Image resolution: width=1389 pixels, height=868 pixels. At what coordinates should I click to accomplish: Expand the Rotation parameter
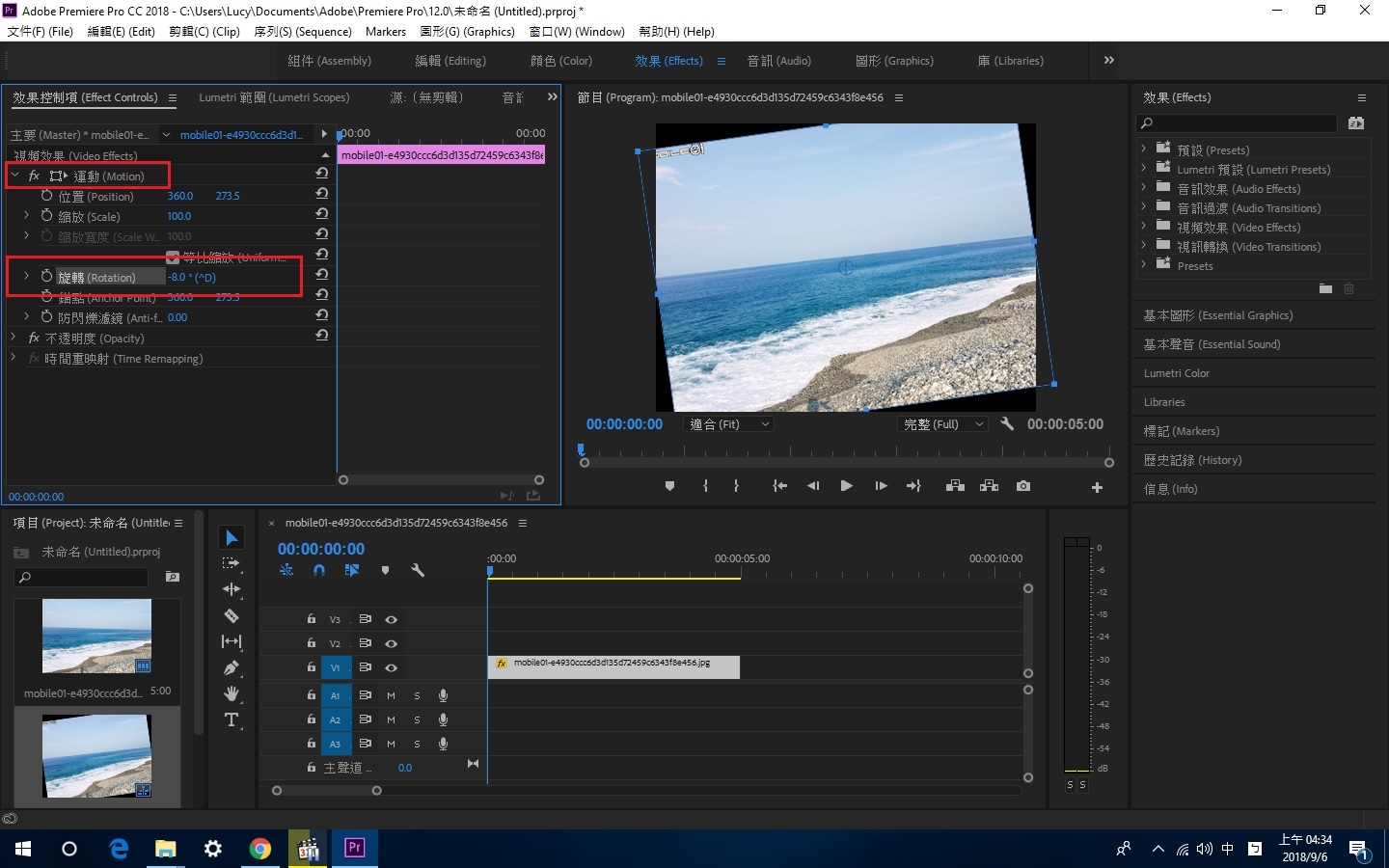(26, 276)
